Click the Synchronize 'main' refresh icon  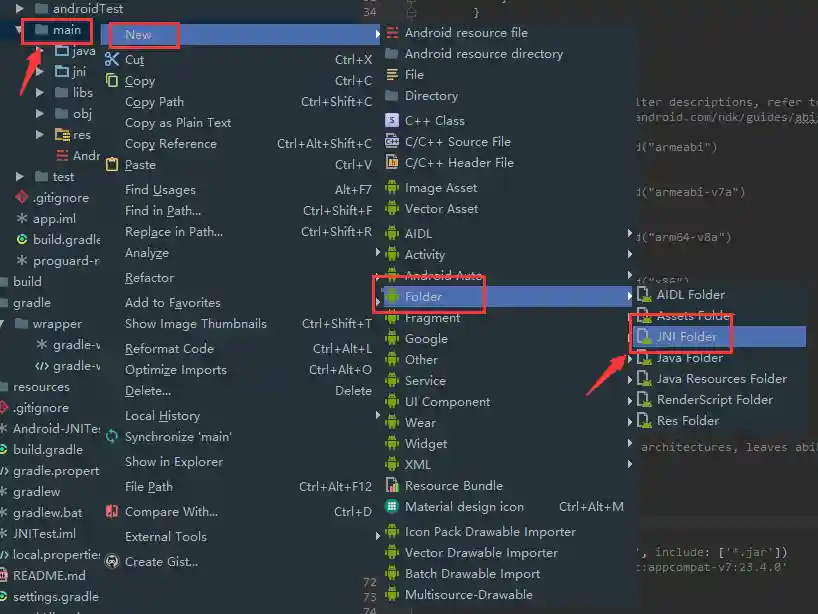pos(112,436)
